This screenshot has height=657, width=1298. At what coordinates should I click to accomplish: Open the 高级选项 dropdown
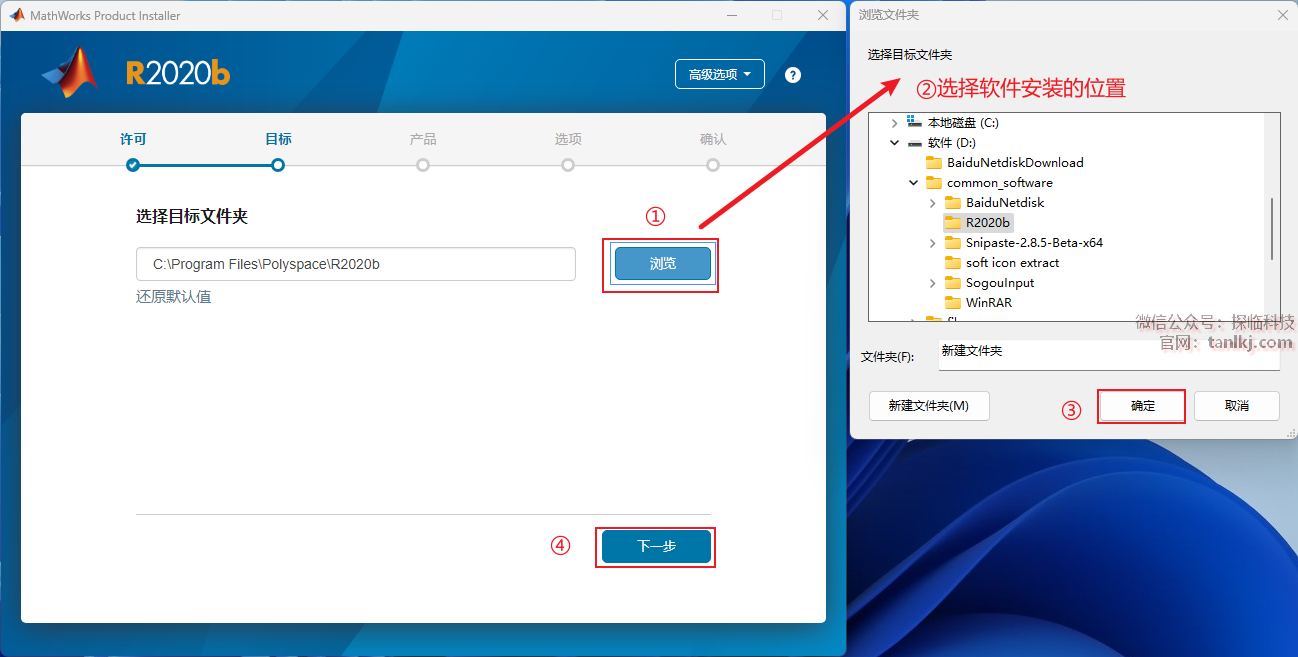tap(720, 74)
